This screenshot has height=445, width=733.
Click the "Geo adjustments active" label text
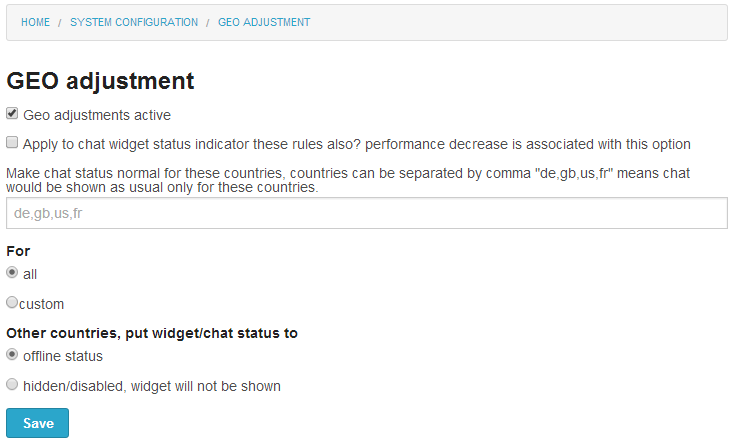(x=97, y=115)
